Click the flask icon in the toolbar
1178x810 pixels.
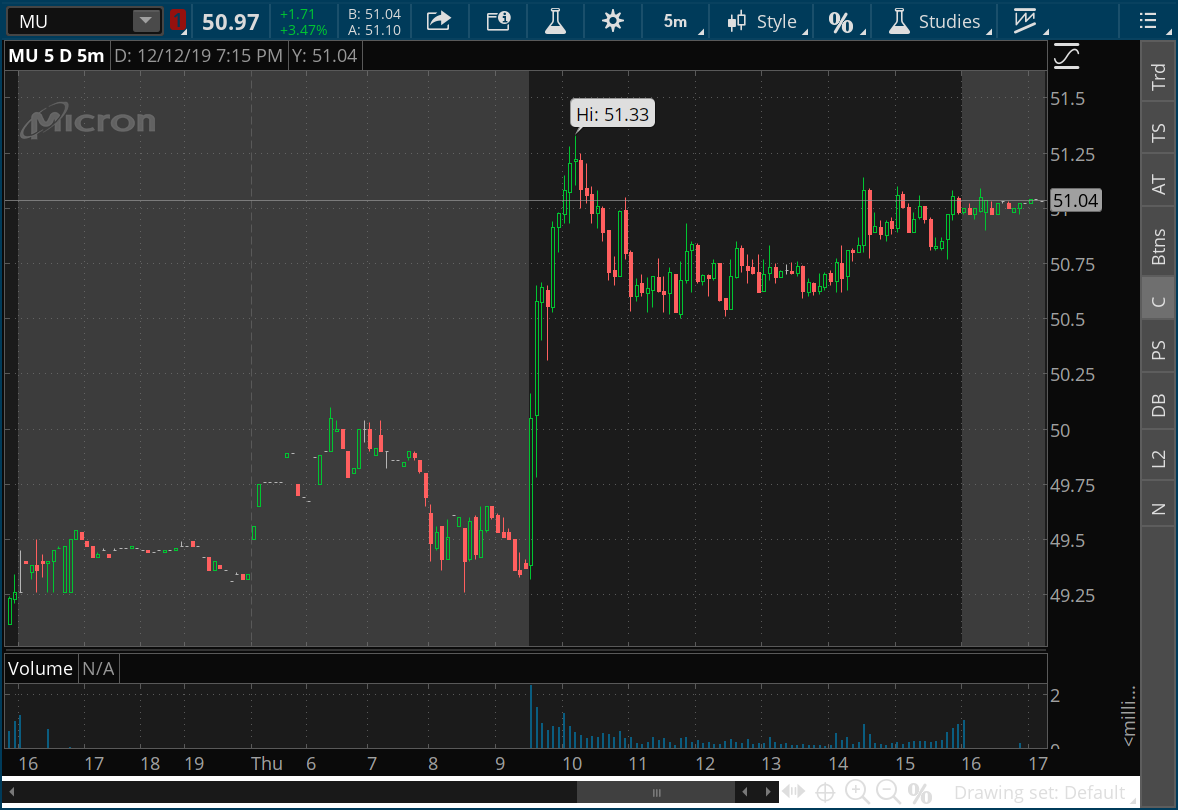(555, 21)
